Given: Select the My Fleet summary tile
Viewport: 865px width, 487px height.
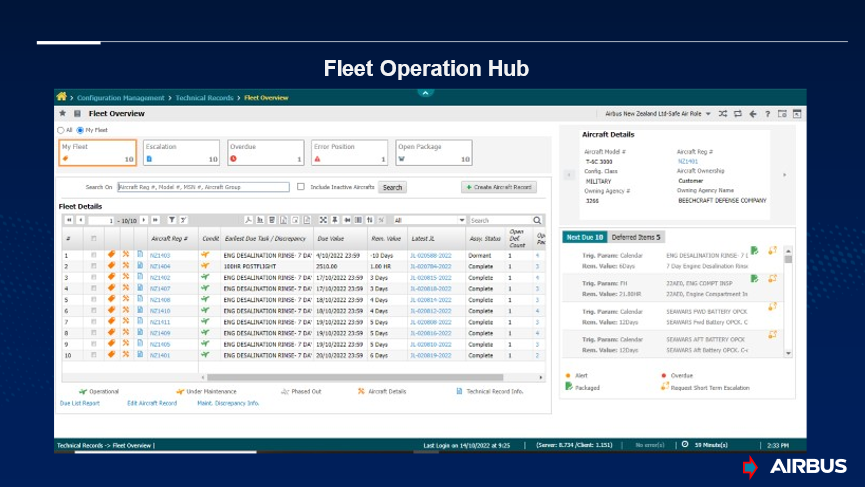Looking at the screenshot, I should point(98,152).
